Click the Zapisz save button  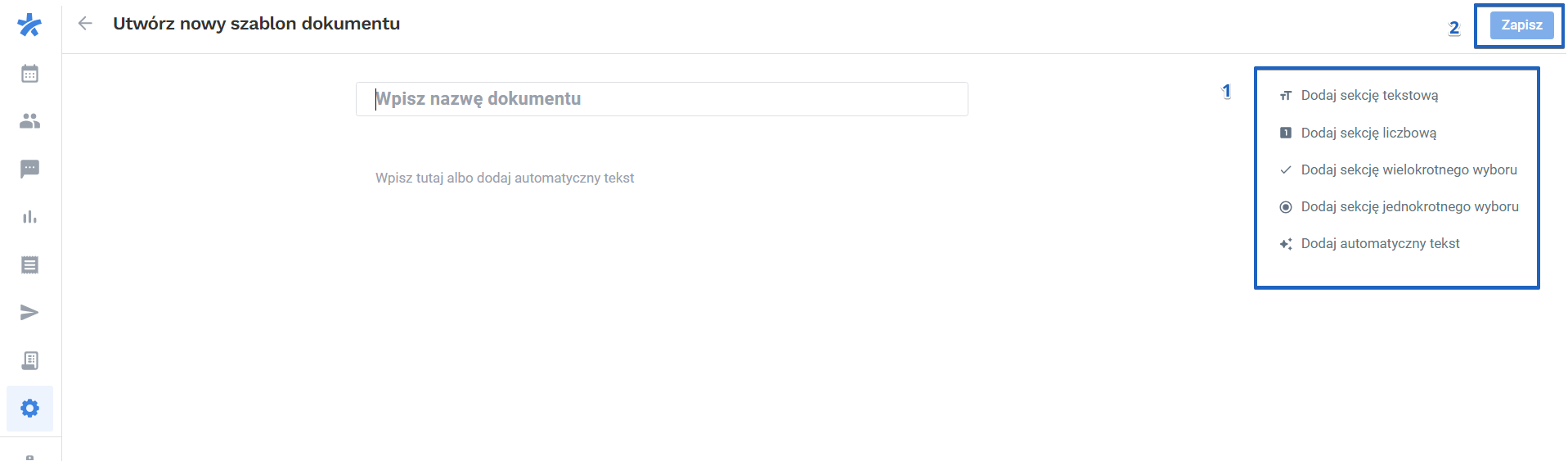click(x=1521, y=25)
